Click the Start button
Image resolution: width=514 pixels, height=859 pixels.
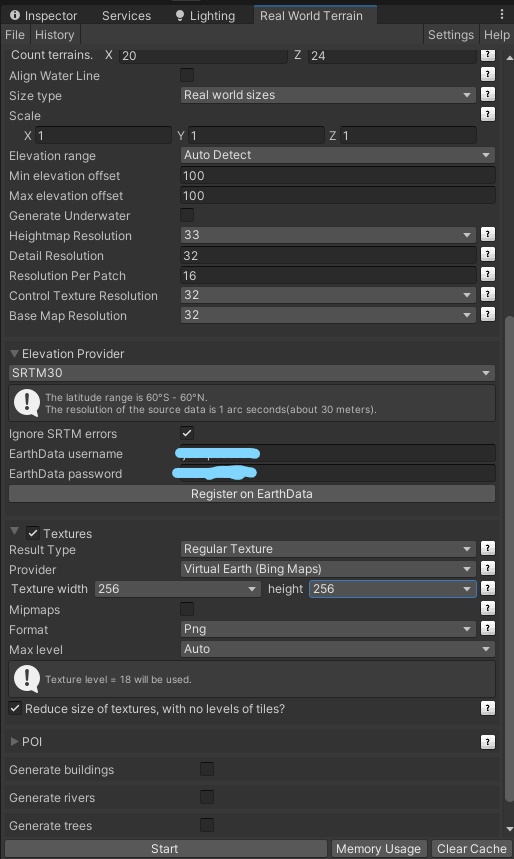pos(165,849)
